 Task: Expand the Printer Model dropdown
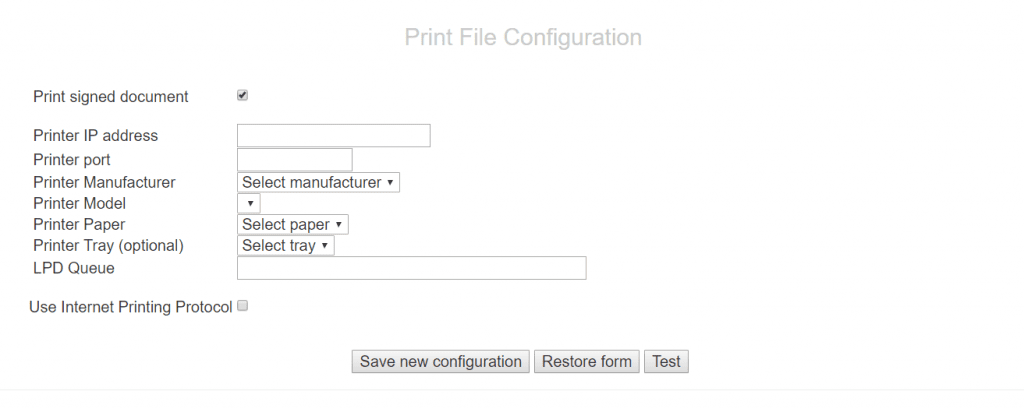coord(248,204)
